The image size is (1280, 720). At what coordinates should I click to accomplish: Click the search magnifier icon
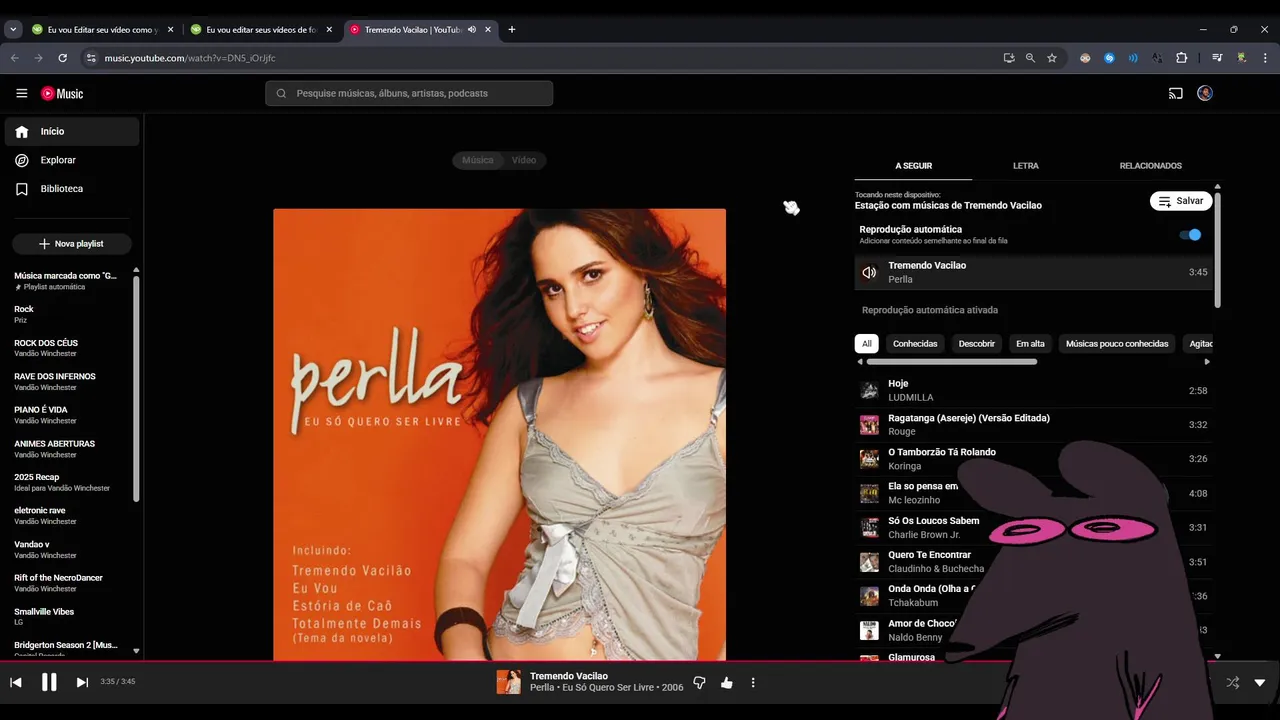[x=281, y=93]
